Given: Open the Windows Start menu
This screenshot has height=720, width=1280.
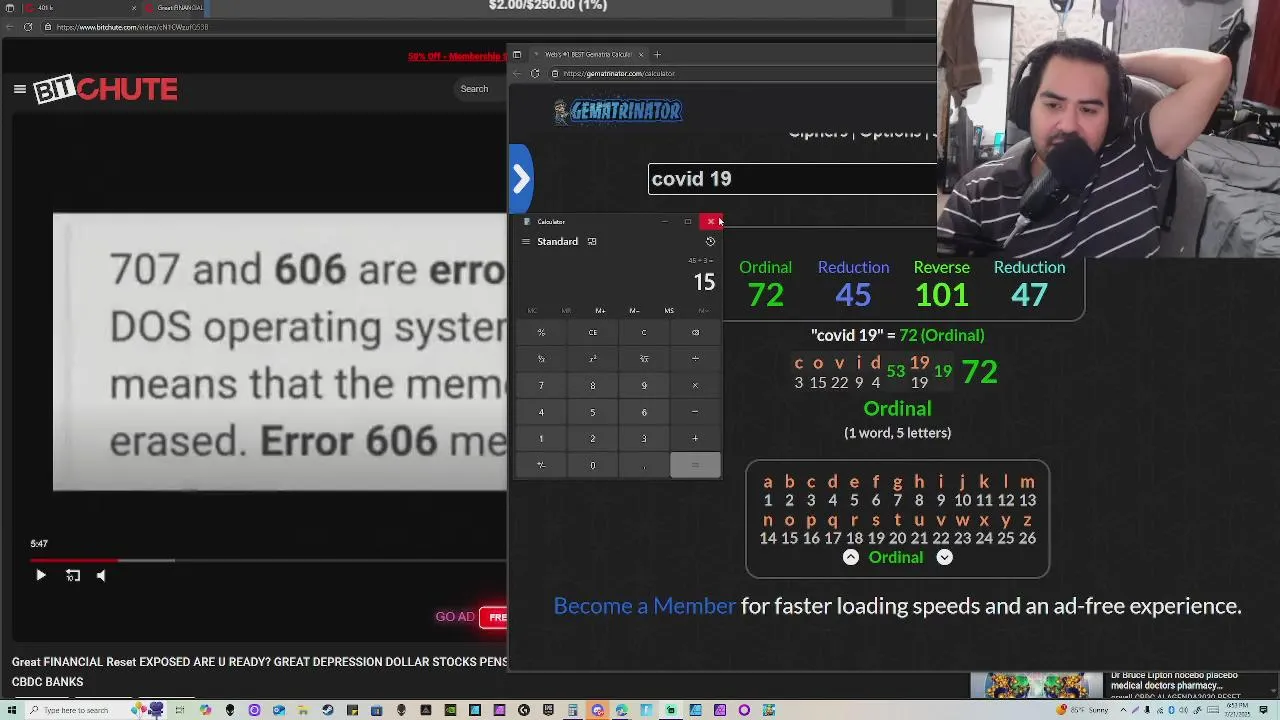Looking at the screenshot, I should point(10,710).
